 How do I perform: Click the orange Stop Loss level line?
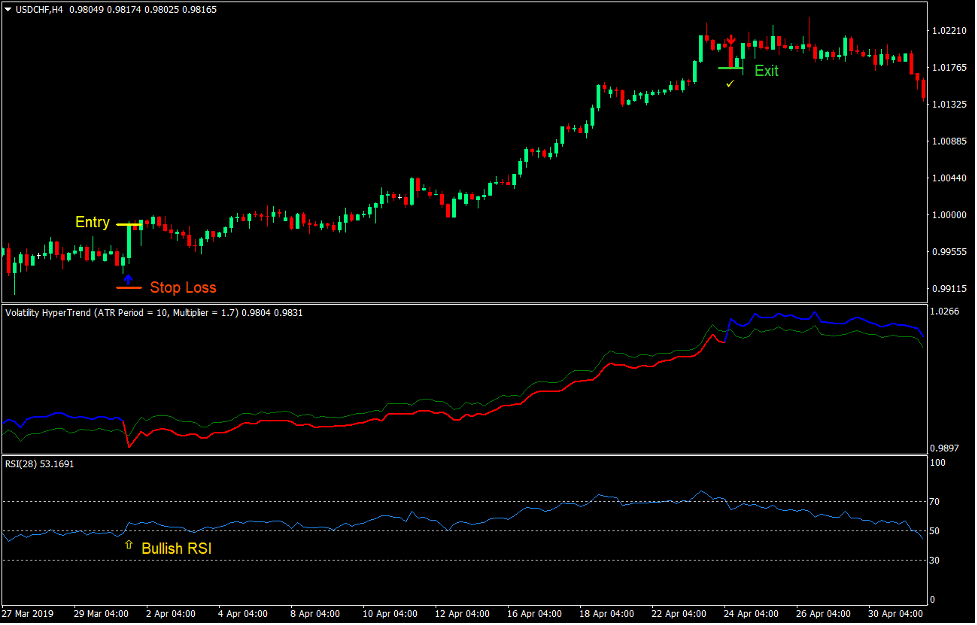tap(129, 288)
